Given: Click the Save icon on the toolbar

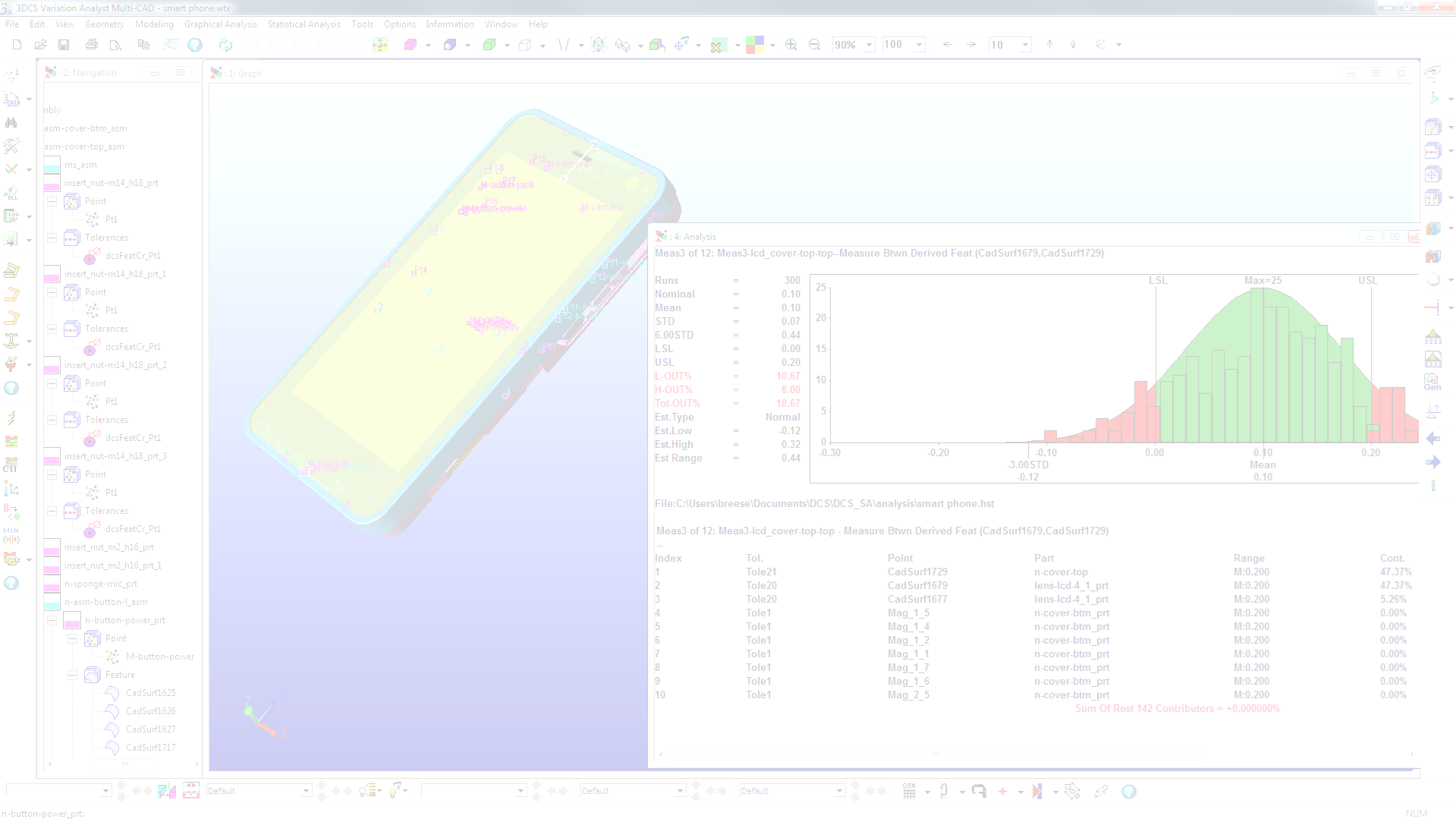Looking at the screenshot, I should point(64,44).
